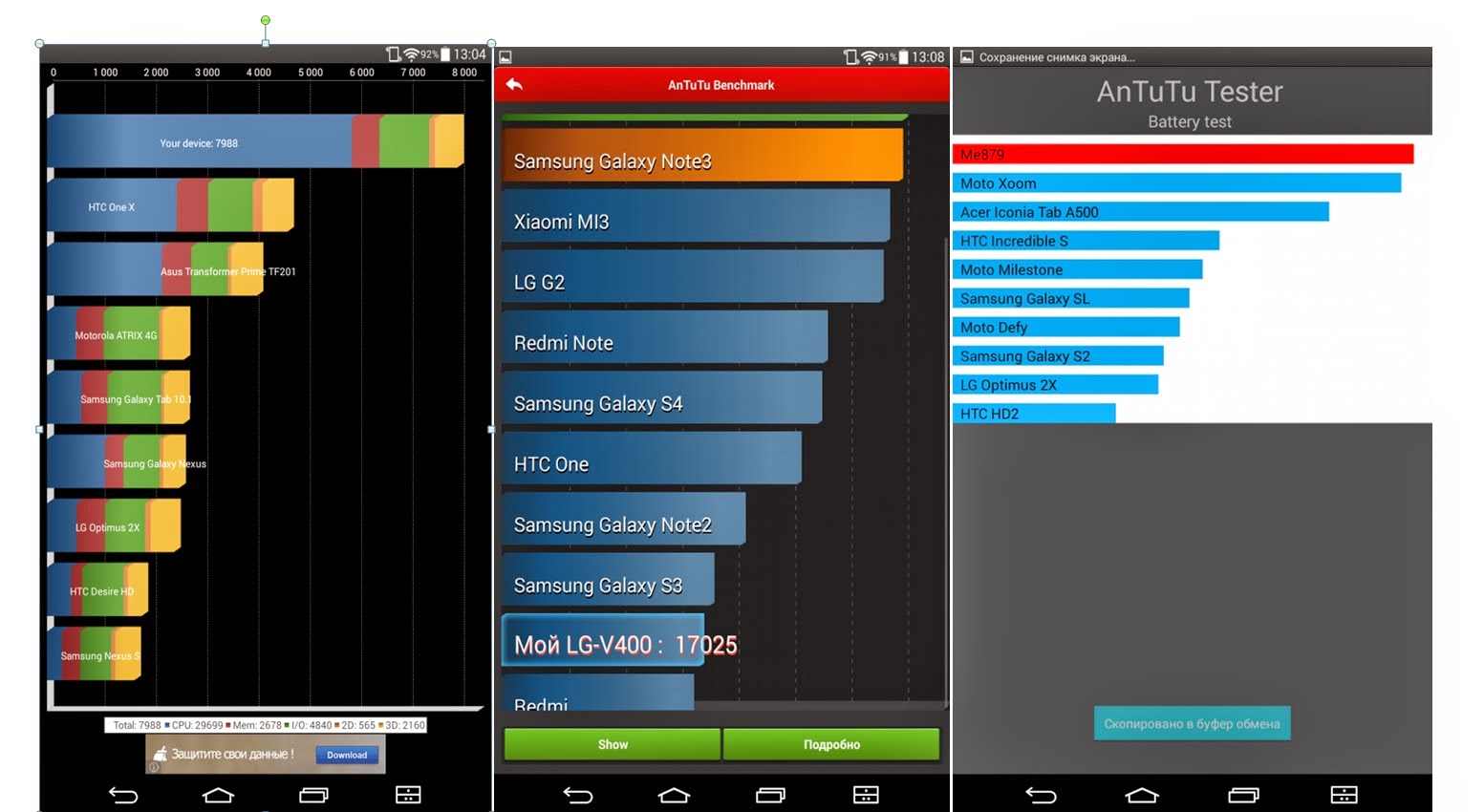Viewport: 1484px width, 812px height.
Task: Tap screenshot saving icon in right status bar
Action: point(967,57)
